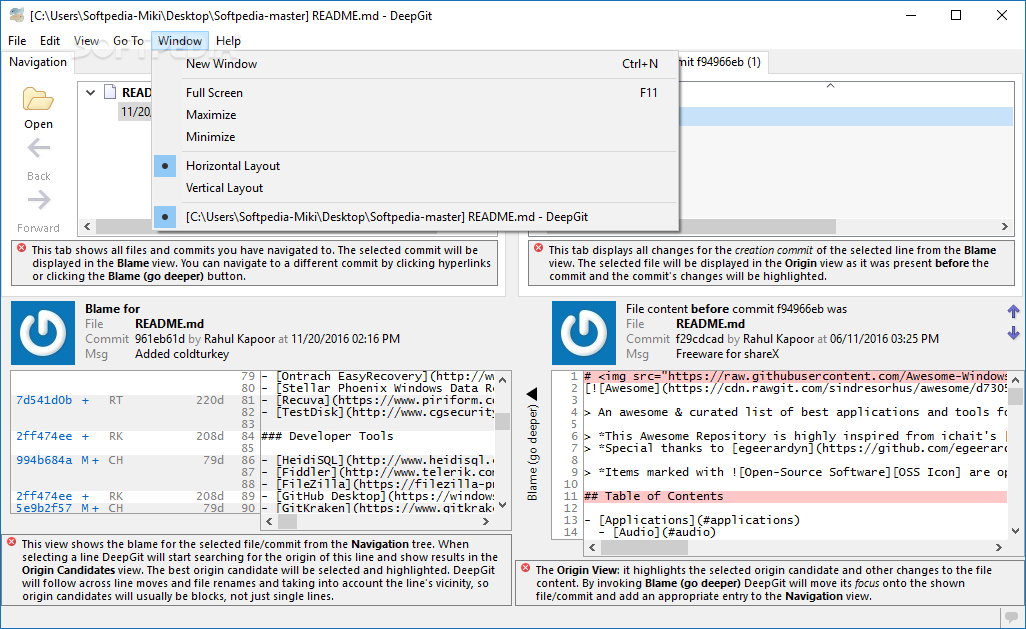Screen dimensions: 1026x629
Task: Select the '### Developer Tools' line
Action: tap(378, 436)
